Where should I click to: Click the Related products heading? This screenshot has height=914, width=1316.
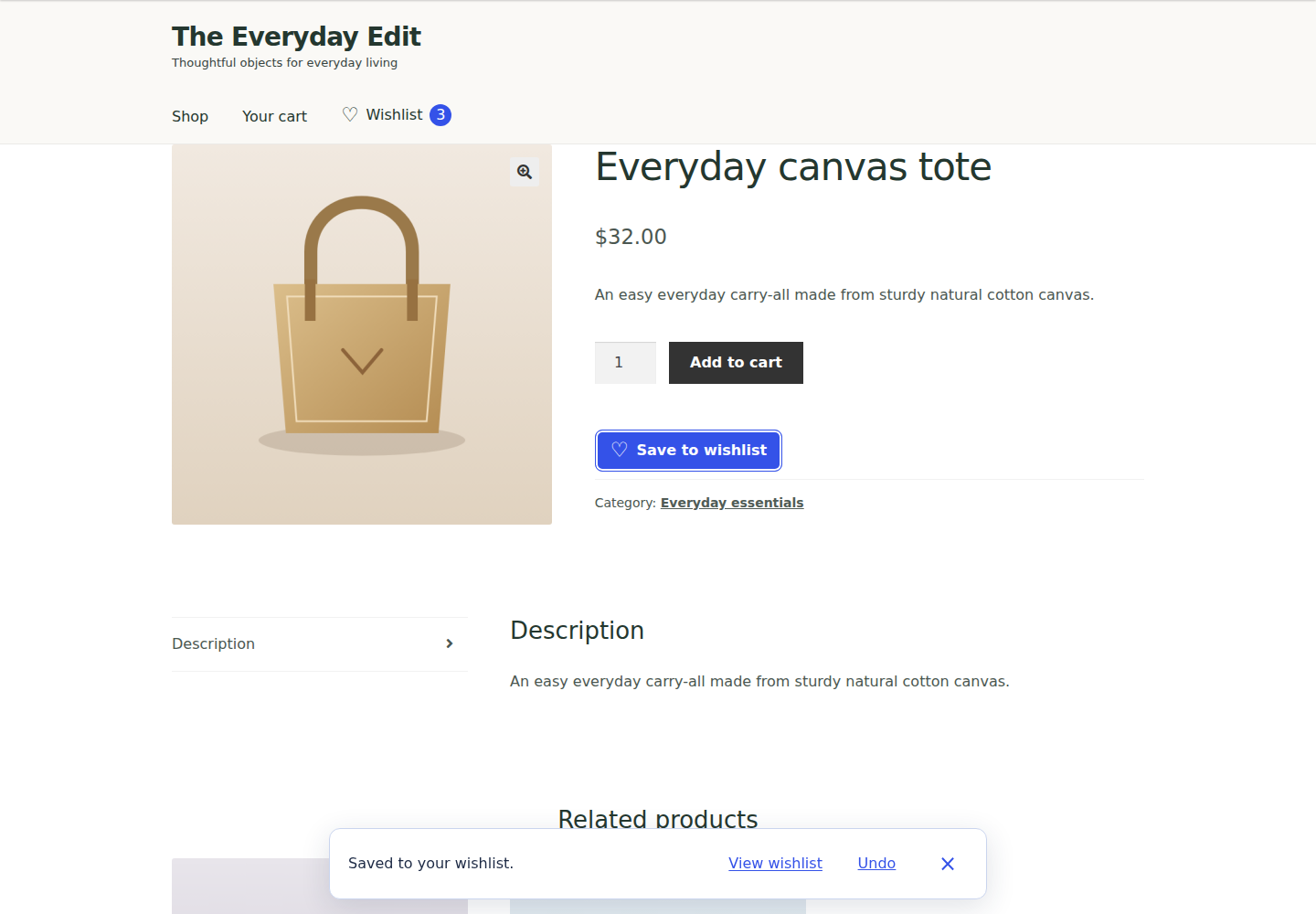(658, 819)
